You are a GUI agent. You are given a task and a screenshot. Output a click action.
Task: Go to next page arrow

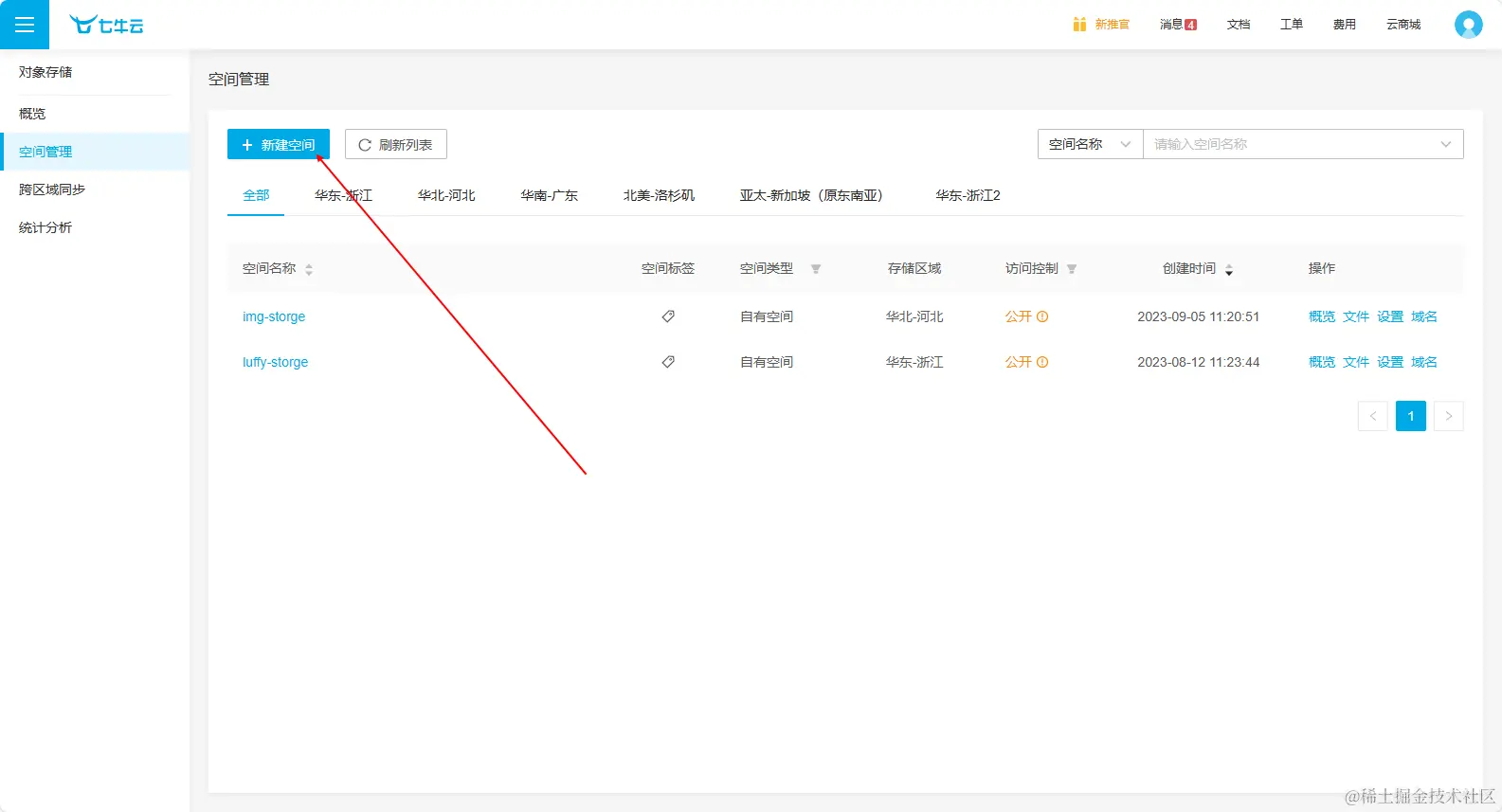pos(1449,416)
